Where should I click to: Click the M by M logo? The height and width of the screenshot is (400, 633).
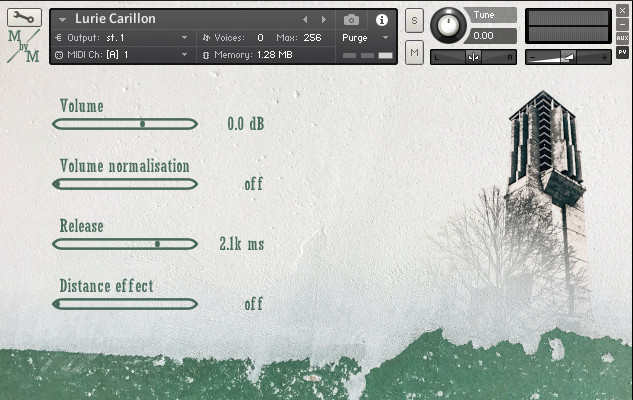tap(23, 45)
